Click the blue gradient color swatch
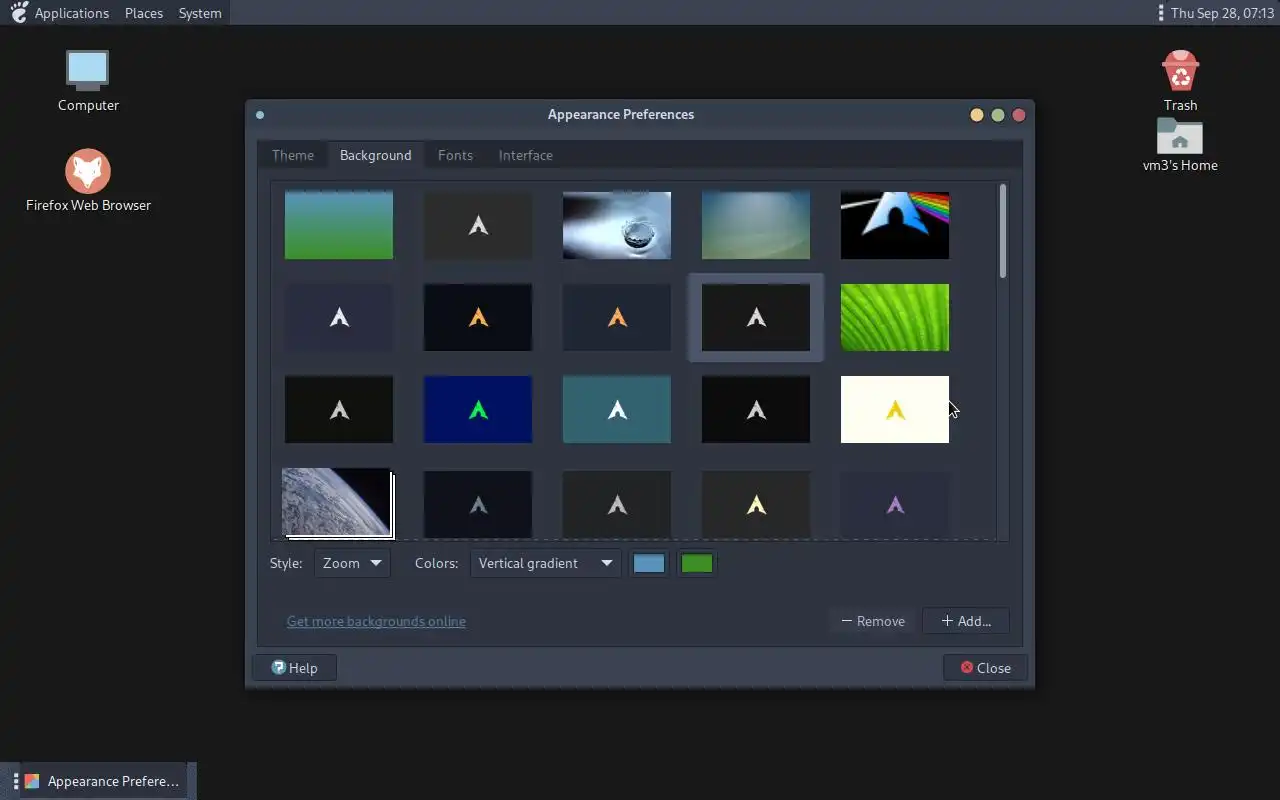The width and height of the screenshot is (1280, 800). click(649, 563)
